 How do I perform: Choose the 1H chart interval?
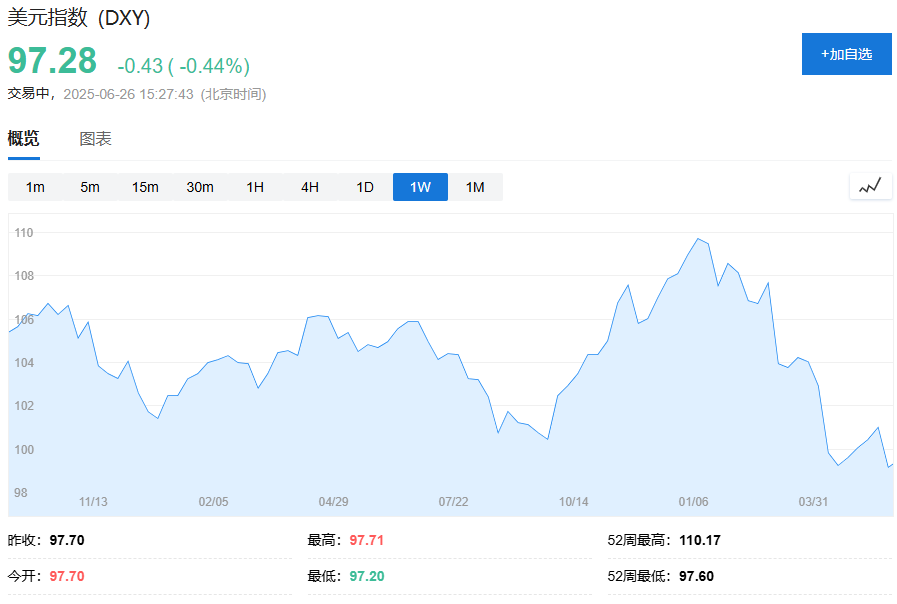coord(255,187)
